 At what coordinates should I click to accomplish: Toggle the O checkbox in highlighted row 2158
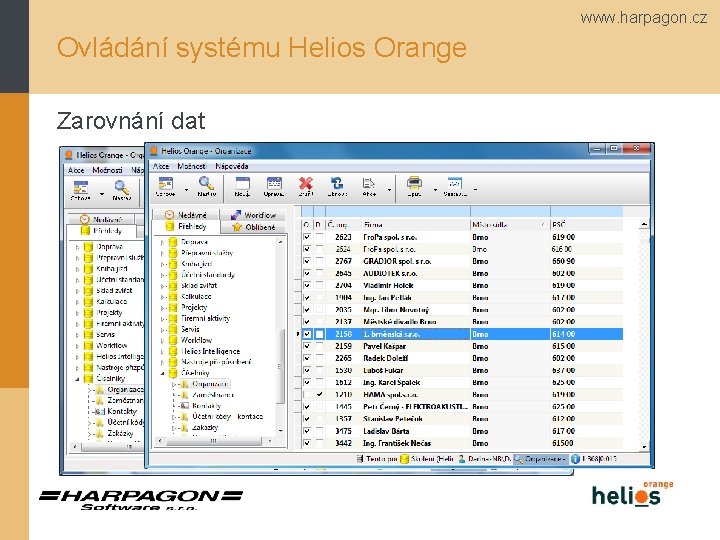pos(307,334)
